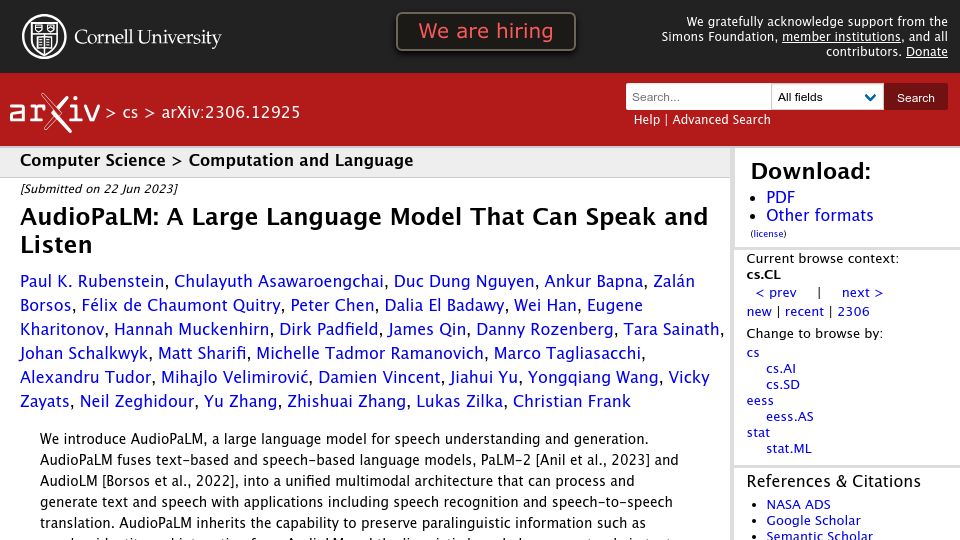Open author Ankur Bapna
Viewport: 960px width, 540px height.
(593, 281)
